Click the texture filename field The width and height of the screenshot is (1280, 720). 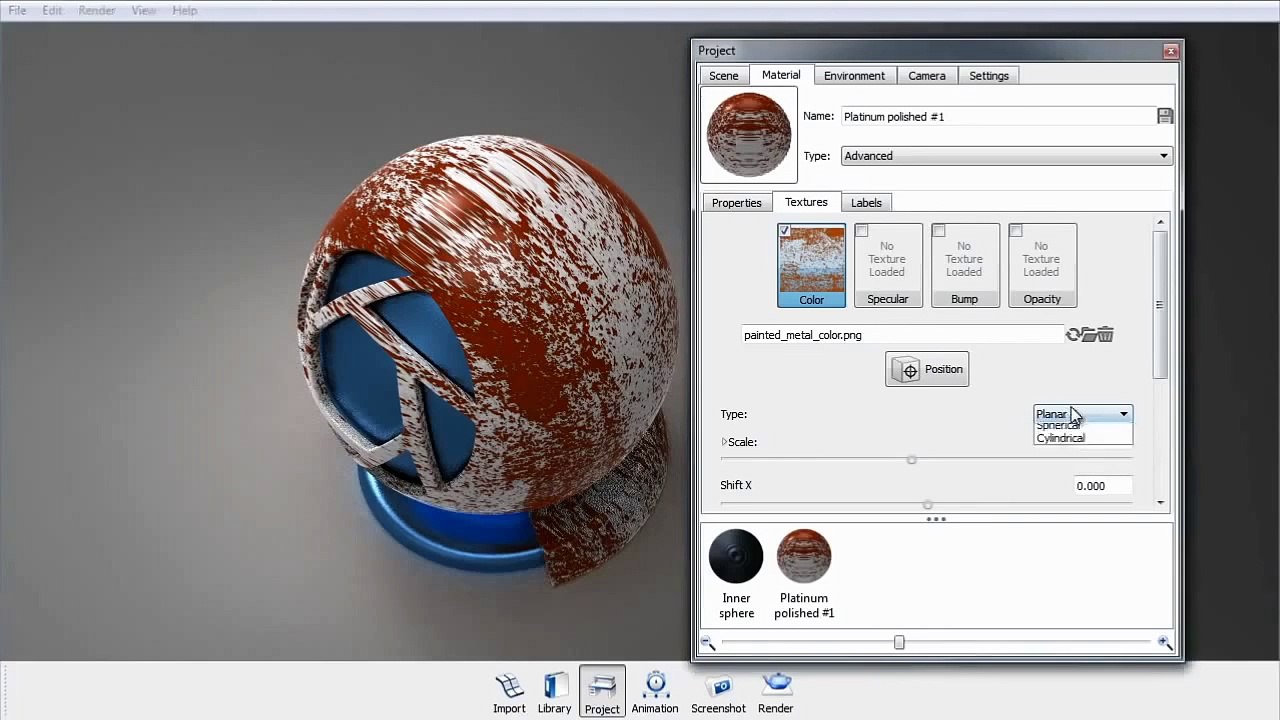903,335
